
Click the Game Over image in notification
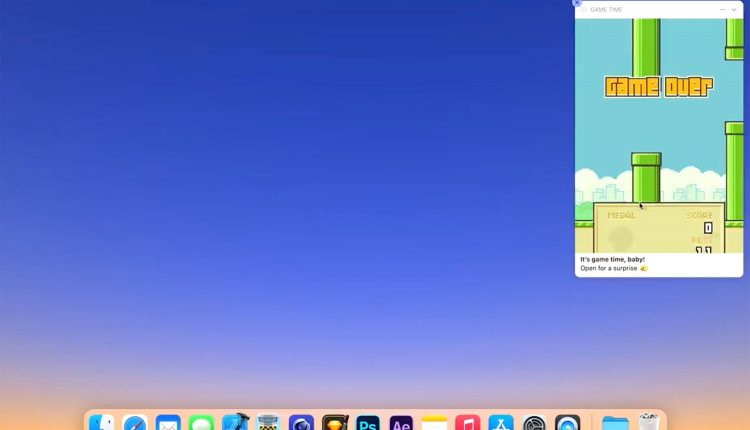pos(658,135)
